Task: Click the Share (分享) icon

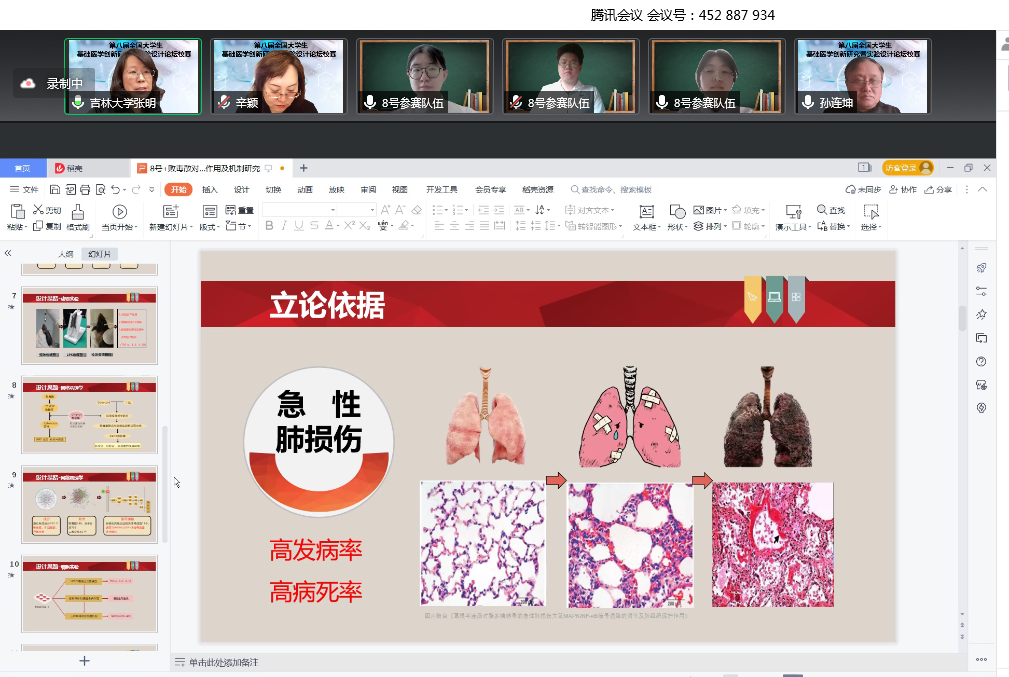Action: point(938,189)
